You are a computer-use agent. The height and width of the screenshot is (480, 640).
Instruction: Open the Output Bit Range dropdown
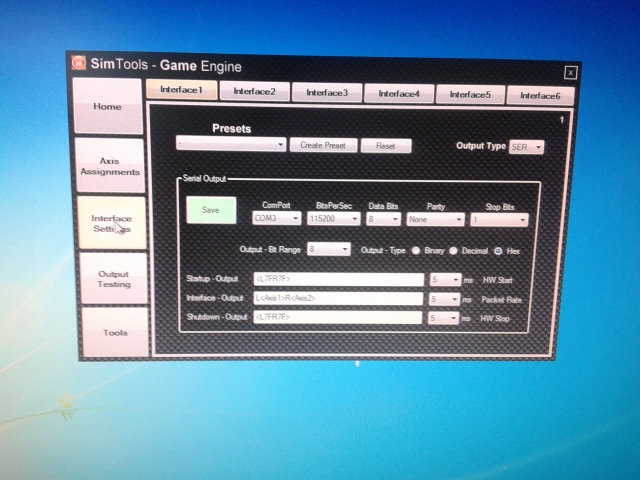329,249
